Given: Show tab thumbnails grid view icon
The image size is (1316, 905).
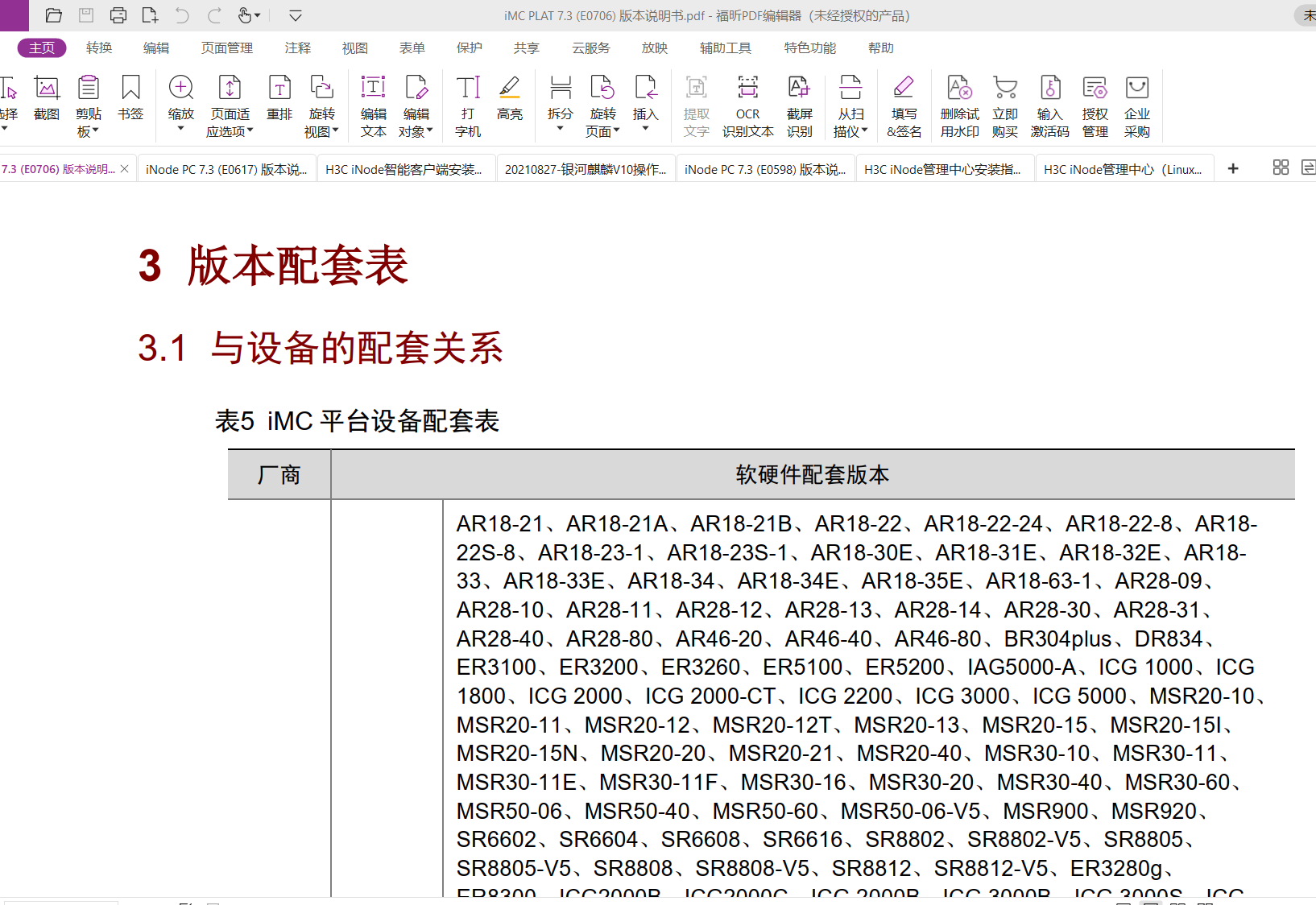Looking at the screenshot, I should pyautogui.click(x=1281, y=167).
